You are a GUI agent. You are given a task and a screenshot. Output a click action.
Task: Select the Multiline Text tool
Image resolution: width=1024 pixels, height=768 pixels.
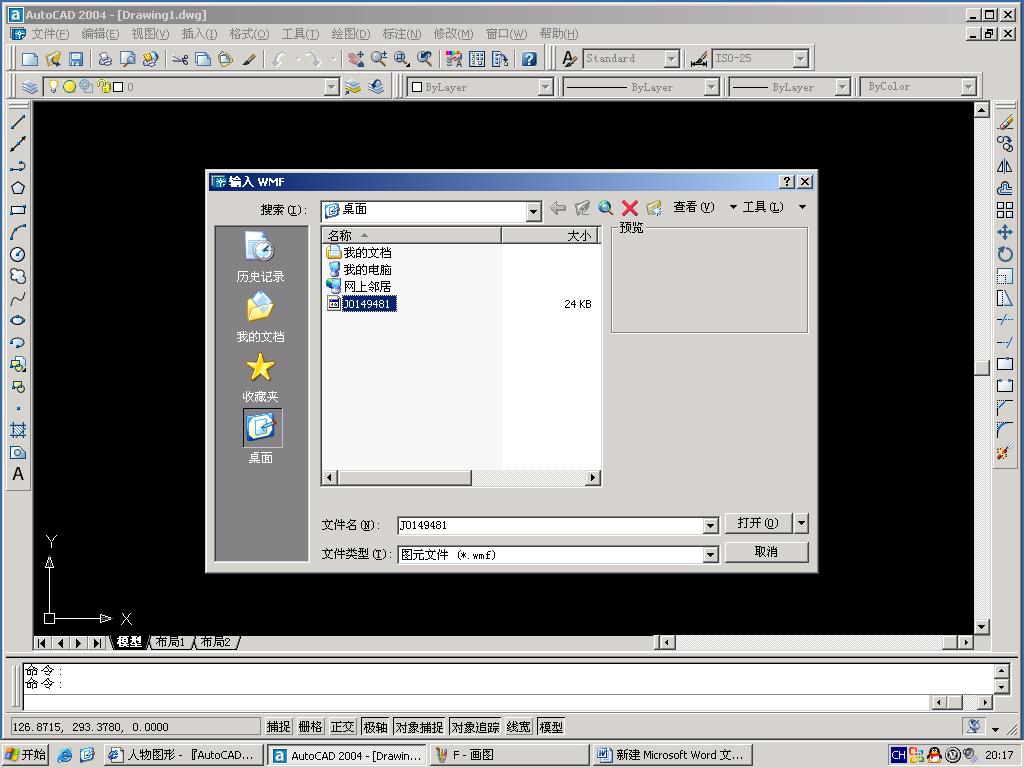pos(18,474)
